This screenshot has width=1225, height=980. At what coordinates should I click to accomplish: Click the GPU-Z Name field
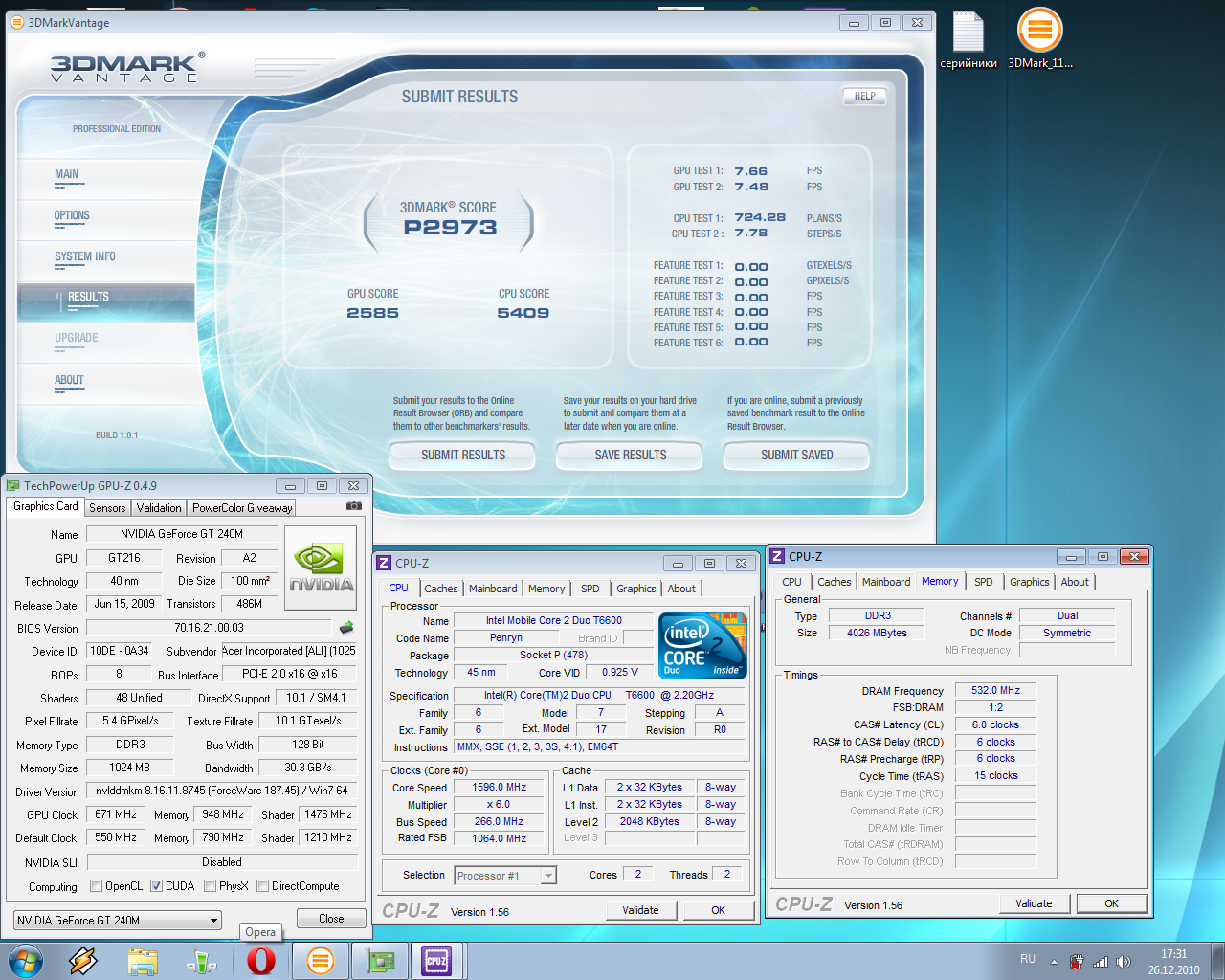pyautogui.click(x=182, y=534)
